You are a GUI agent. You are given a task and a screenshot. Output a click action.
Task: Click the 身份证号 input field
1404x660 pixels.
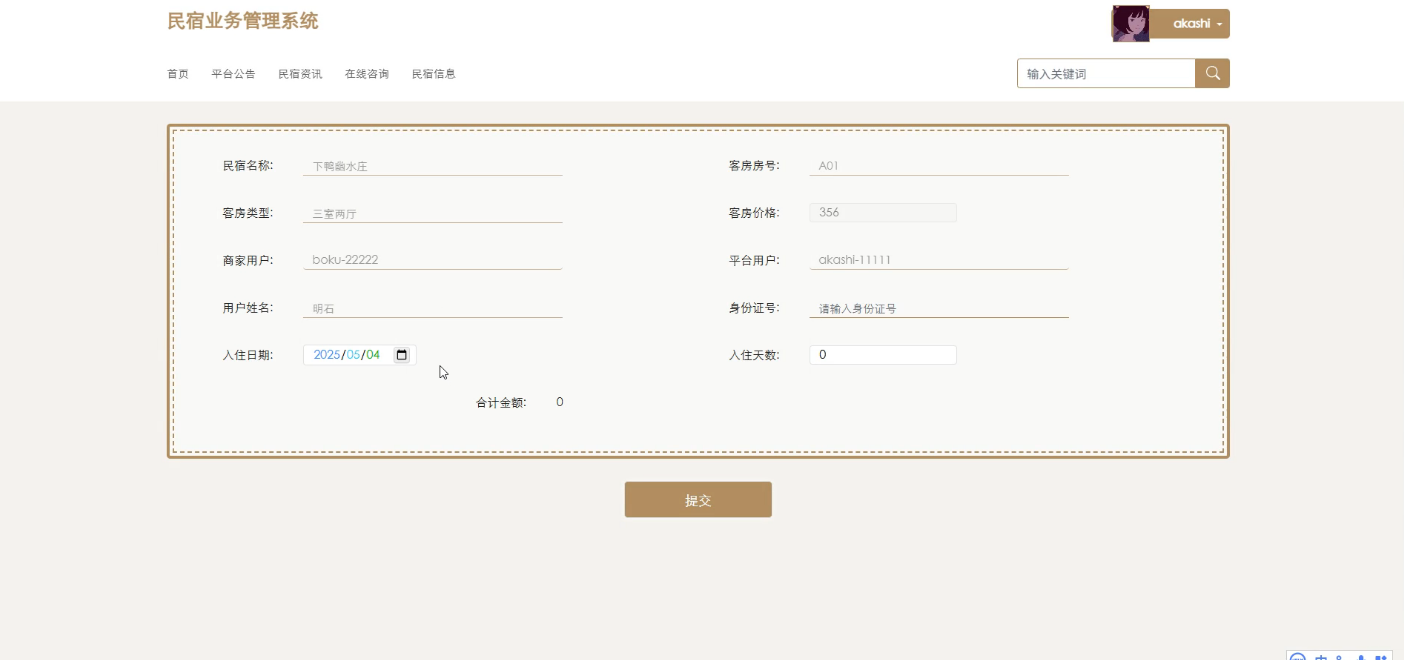click(938, 308)
